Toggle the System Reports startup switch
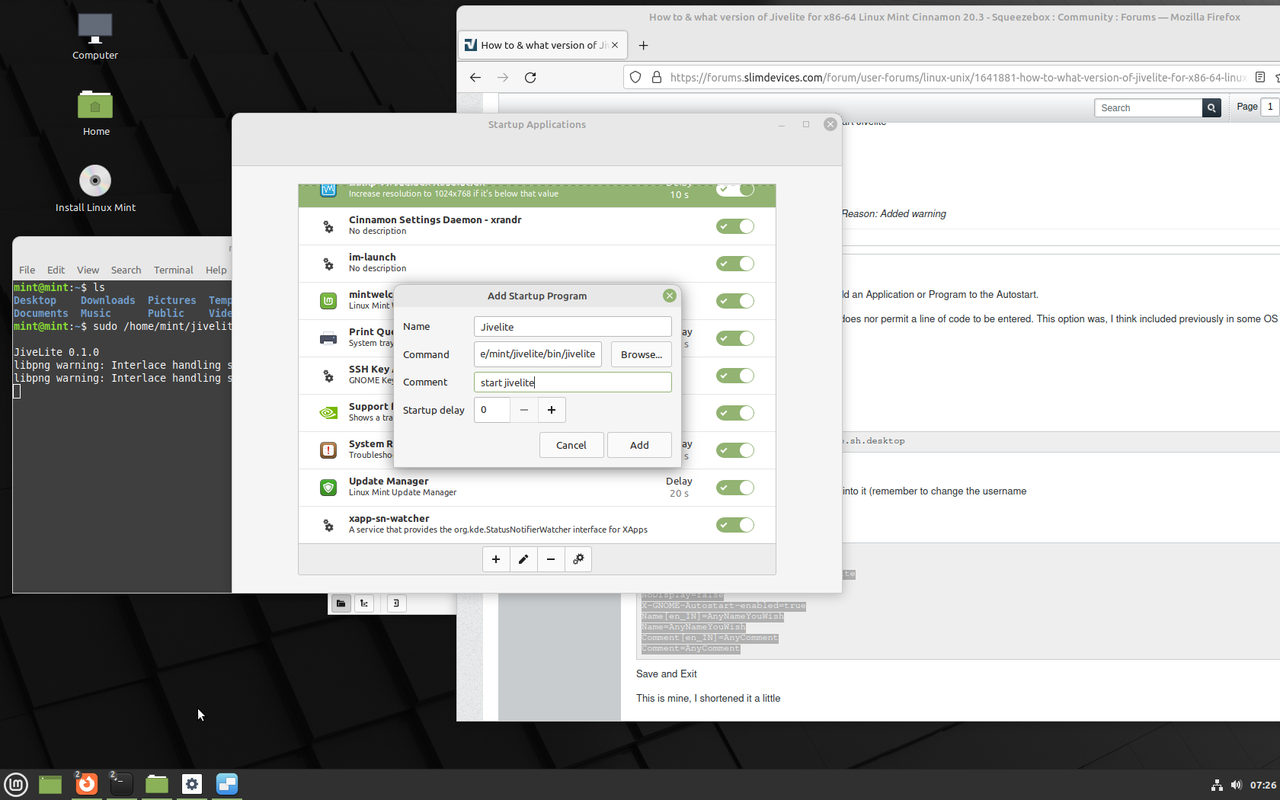 [x=735, y=450]
